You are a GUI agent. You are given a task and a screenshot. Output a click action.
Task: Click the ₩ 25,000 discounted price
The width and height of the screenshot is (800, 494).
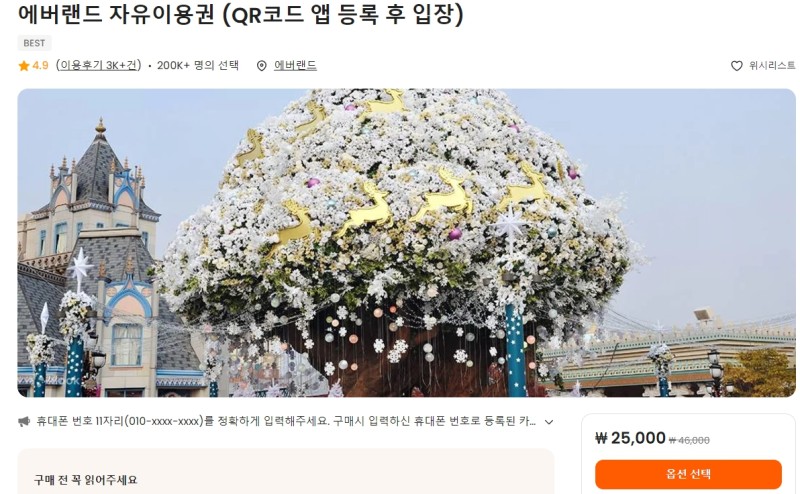(630, 438)
